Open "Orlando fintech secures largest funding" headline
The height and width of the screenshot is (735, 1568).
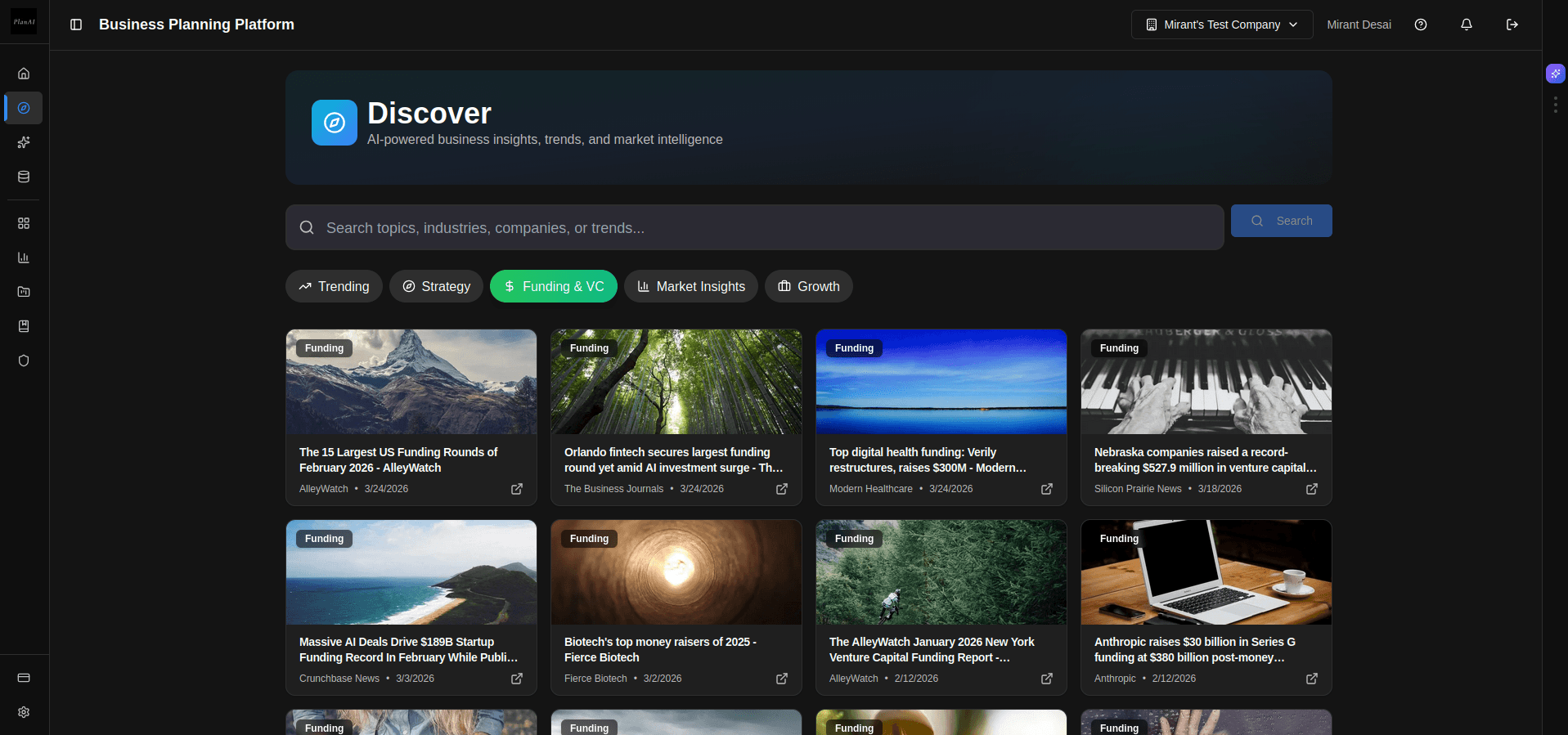(x=674, y=459)
